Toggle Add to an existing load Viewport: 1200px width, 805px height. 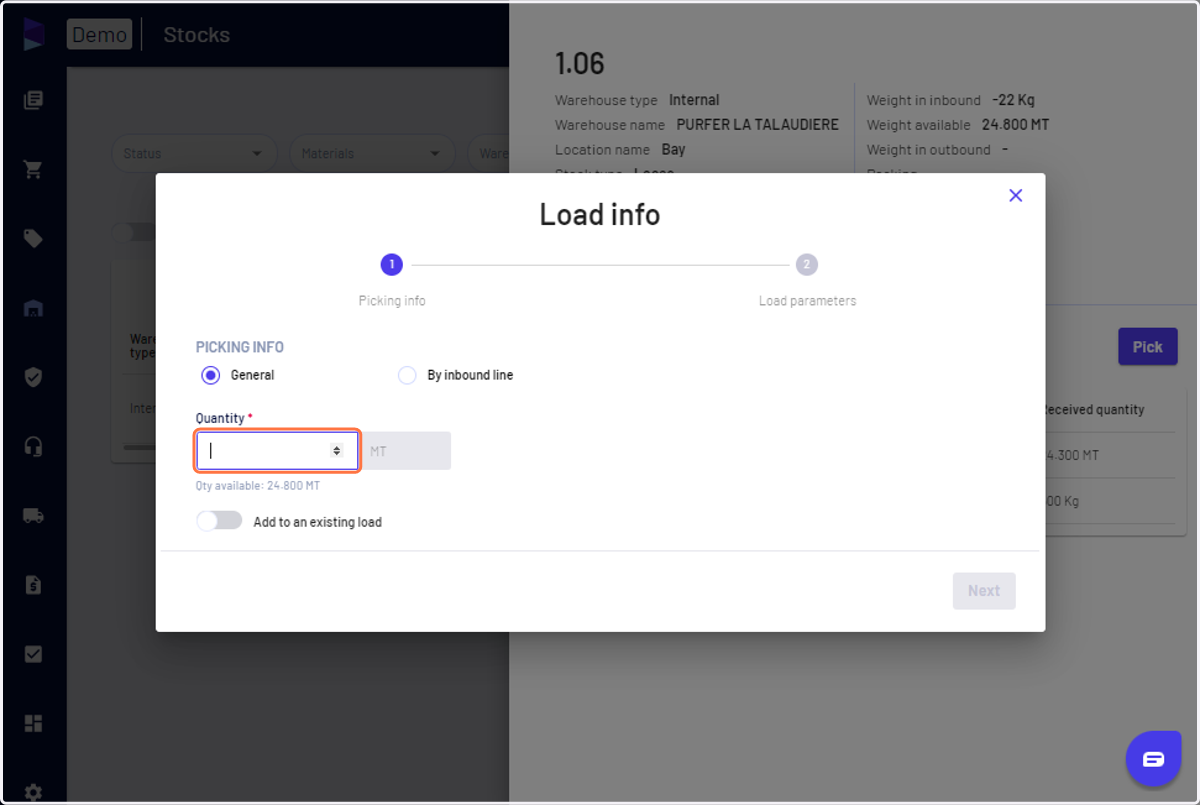[219, 521]
